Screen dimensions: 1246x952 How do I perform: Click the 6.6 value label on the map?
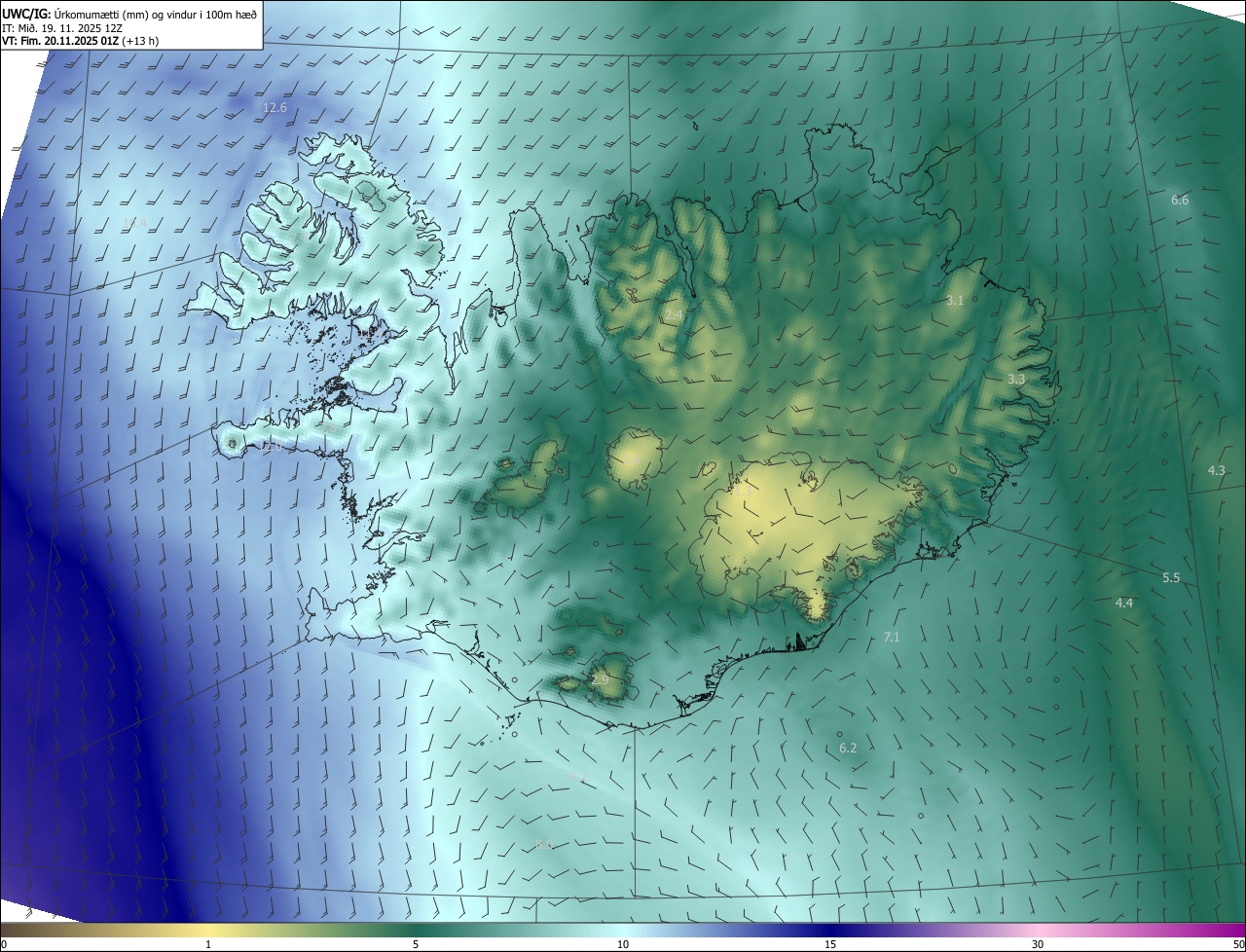(1180, 200)
